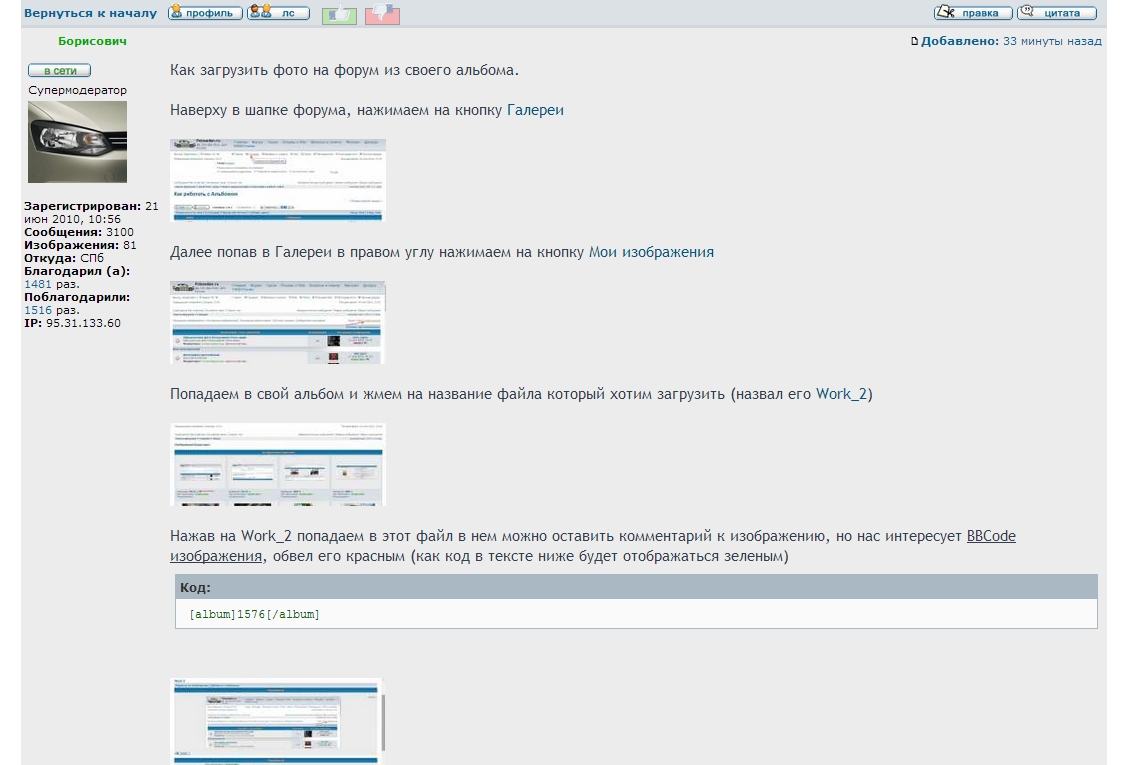Click 'Вернуться к началу' link
Screen dimensions: 1124x765
[x=90, y=13]
